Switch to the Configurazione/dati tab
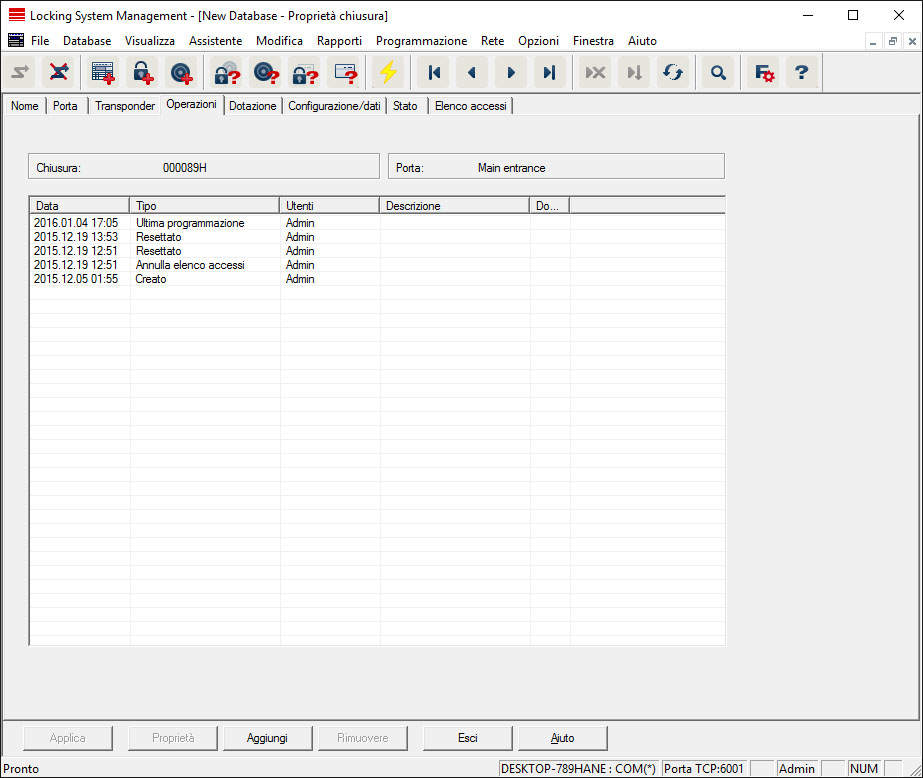923x778 pixels. (334, 106)
